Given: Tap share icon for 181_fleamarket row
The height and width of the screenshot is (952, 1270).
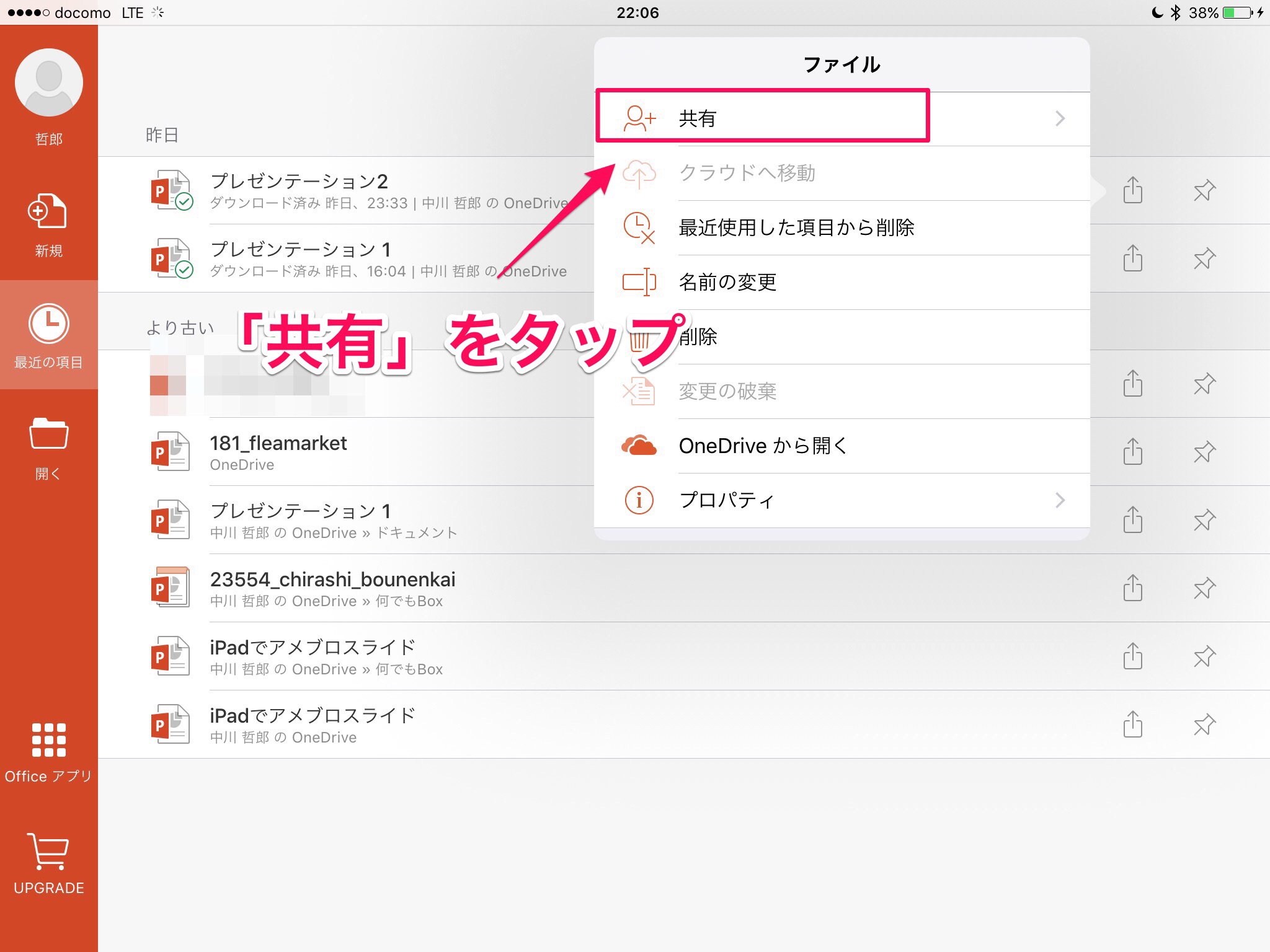Looking at the screenshot, I should [x=1132, y=452].
